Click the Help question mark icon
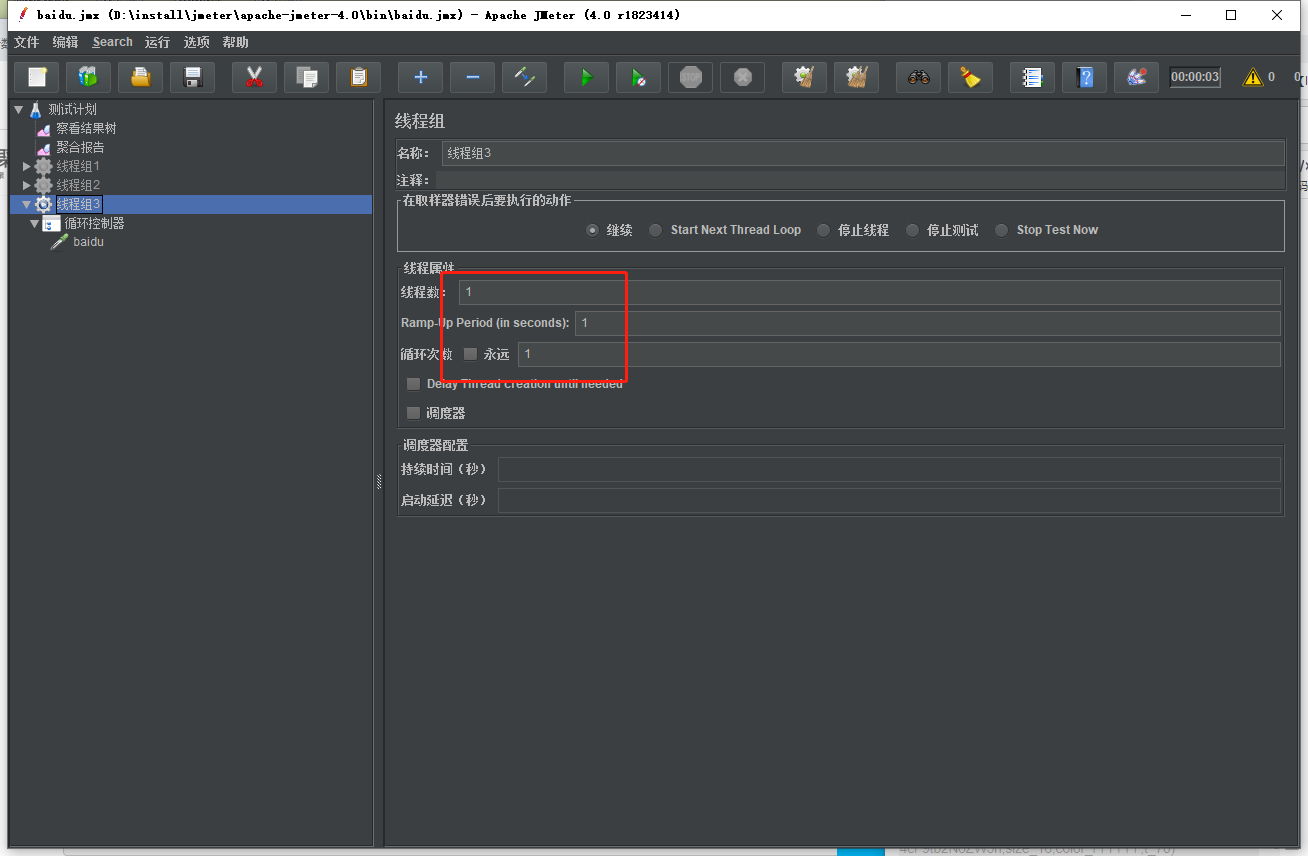1308x856 pixels. tap(1085, 77)
